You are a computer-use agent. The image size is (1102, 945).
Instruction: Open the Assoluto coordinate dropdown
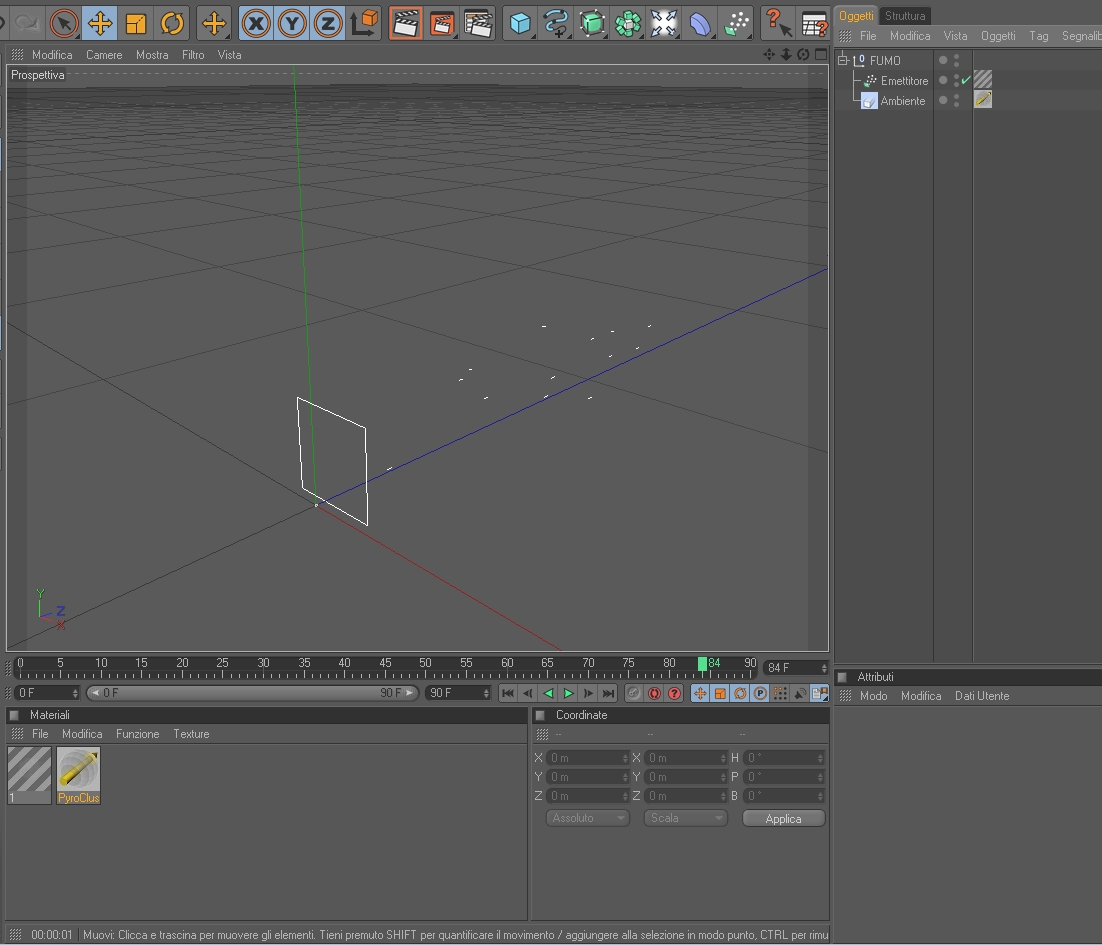[x=587, y=818]
